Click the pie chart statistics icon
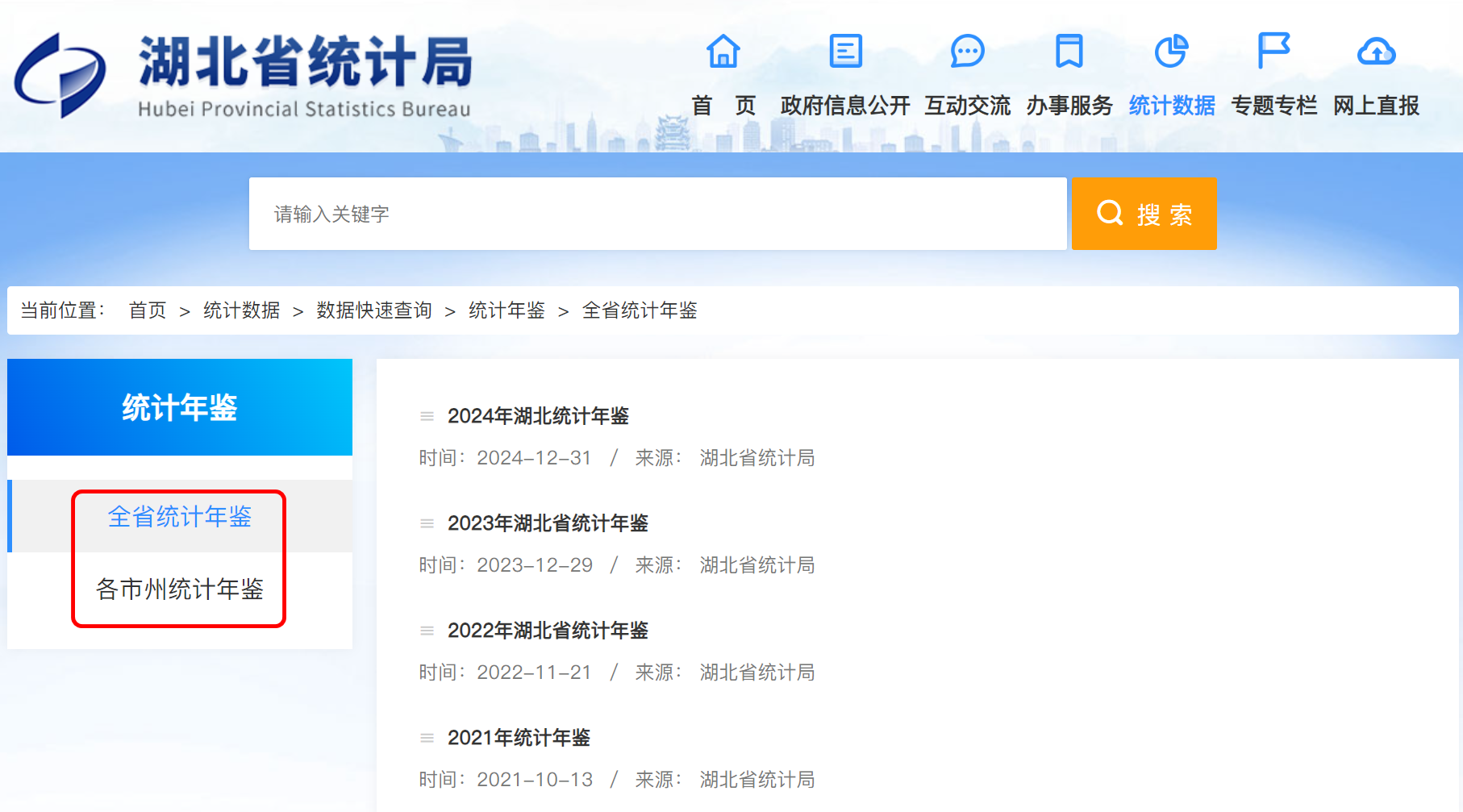The width and height of the screenshot is (1463, 812). point(1171,52)
